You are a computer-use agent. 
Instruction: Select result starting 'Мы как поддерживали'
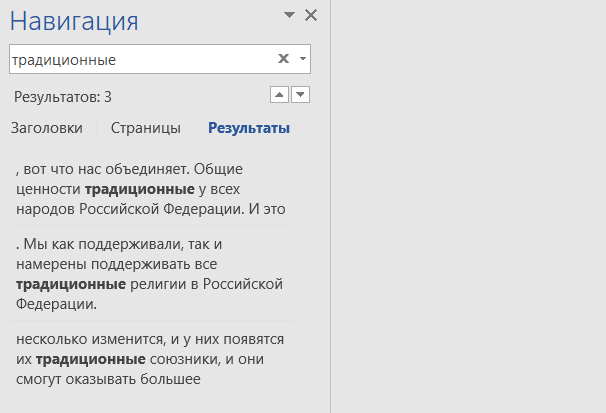click(150, 274)
